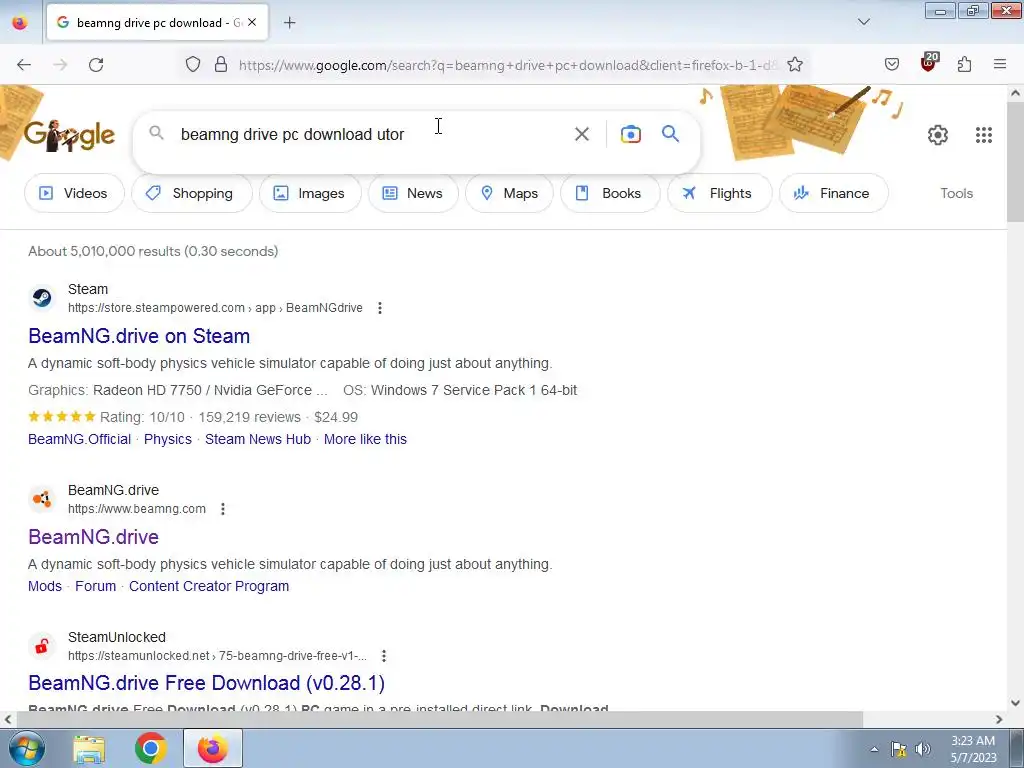Image resolution: width=1024 pixels, height=768 pixels.
Task: Open the Extensions puzzle icon
Action: (x=965, y=65)
